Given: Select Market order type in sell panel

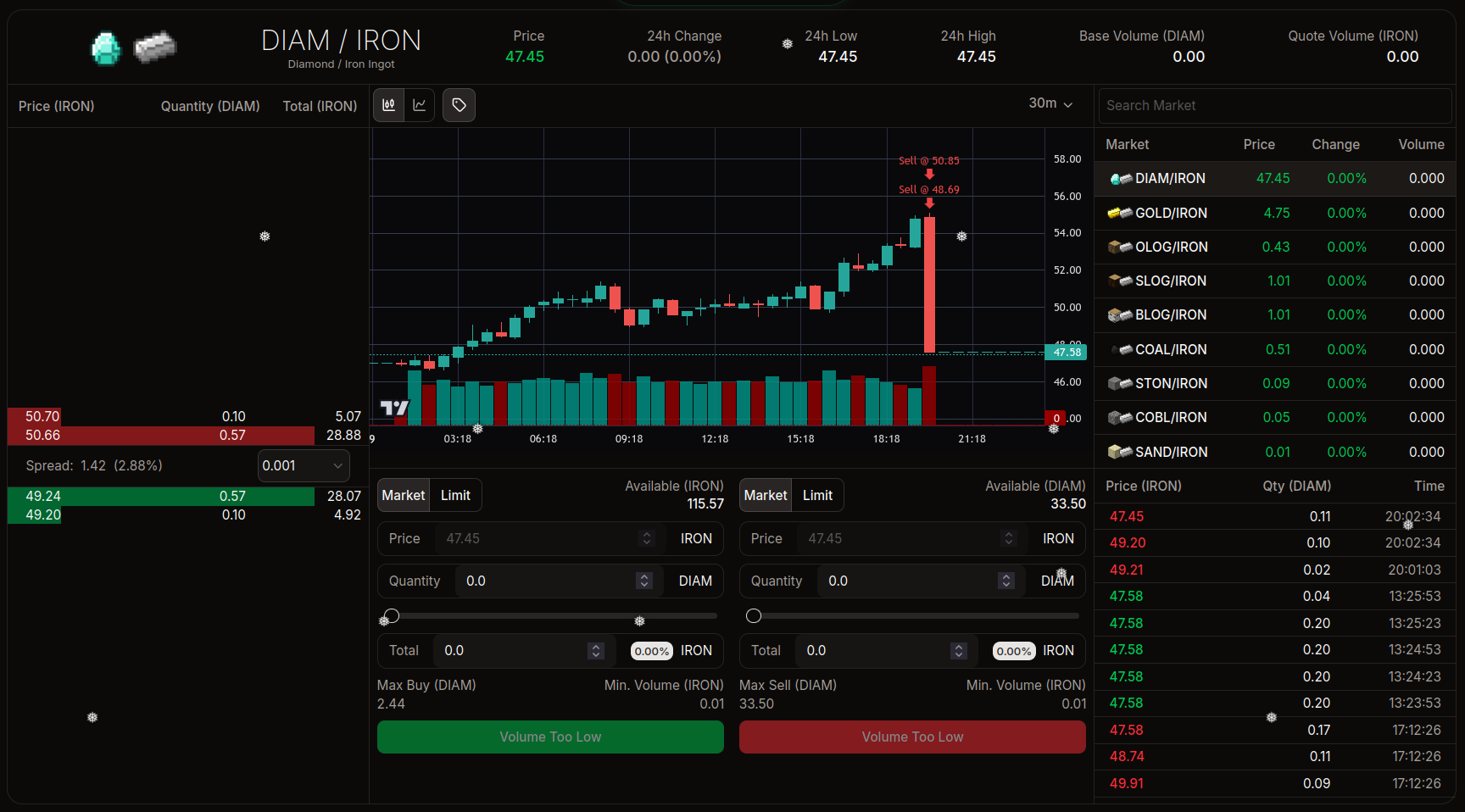Looking at the screenshot, I should (x=766, y=496).
